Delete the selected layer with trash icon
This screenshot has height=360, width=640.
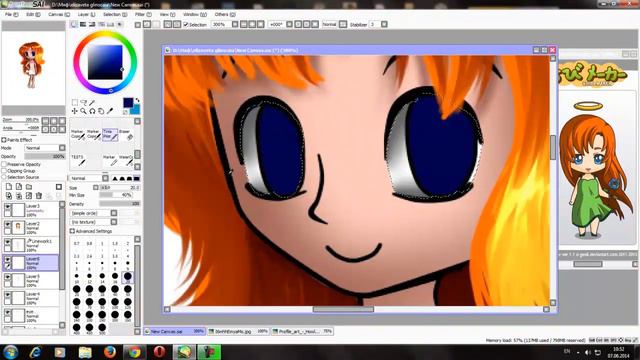(x=39, y=196)
